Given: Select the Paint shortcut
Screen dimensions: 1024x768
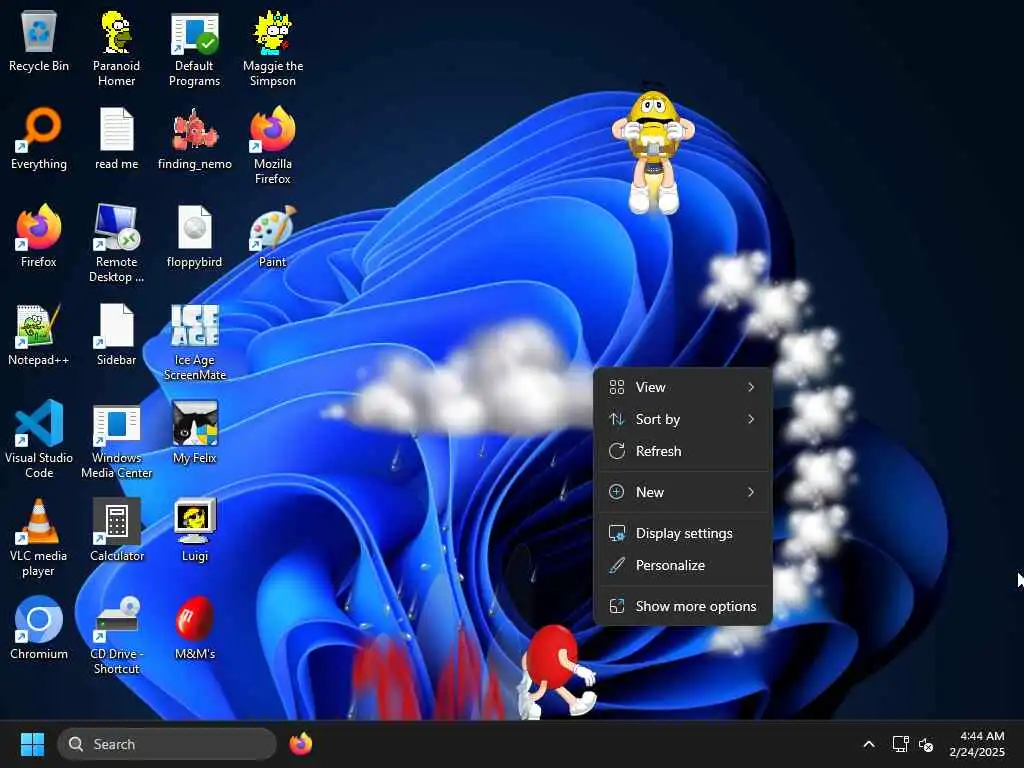Looking at the screenshot, I should click(x=272, y=237).
